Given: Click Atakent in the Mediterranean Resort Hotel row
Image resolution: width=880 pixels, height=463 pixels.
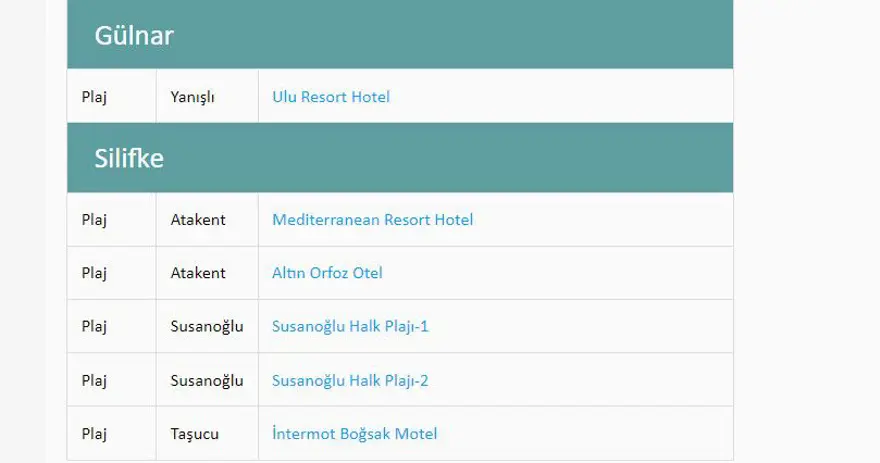Looking at the screenshot, I should [198, 220].
